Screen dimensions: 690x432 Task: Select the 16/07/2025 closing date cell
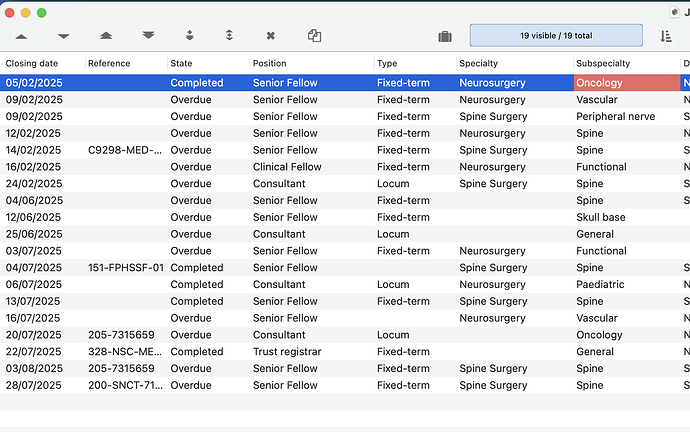pos(33,318)
